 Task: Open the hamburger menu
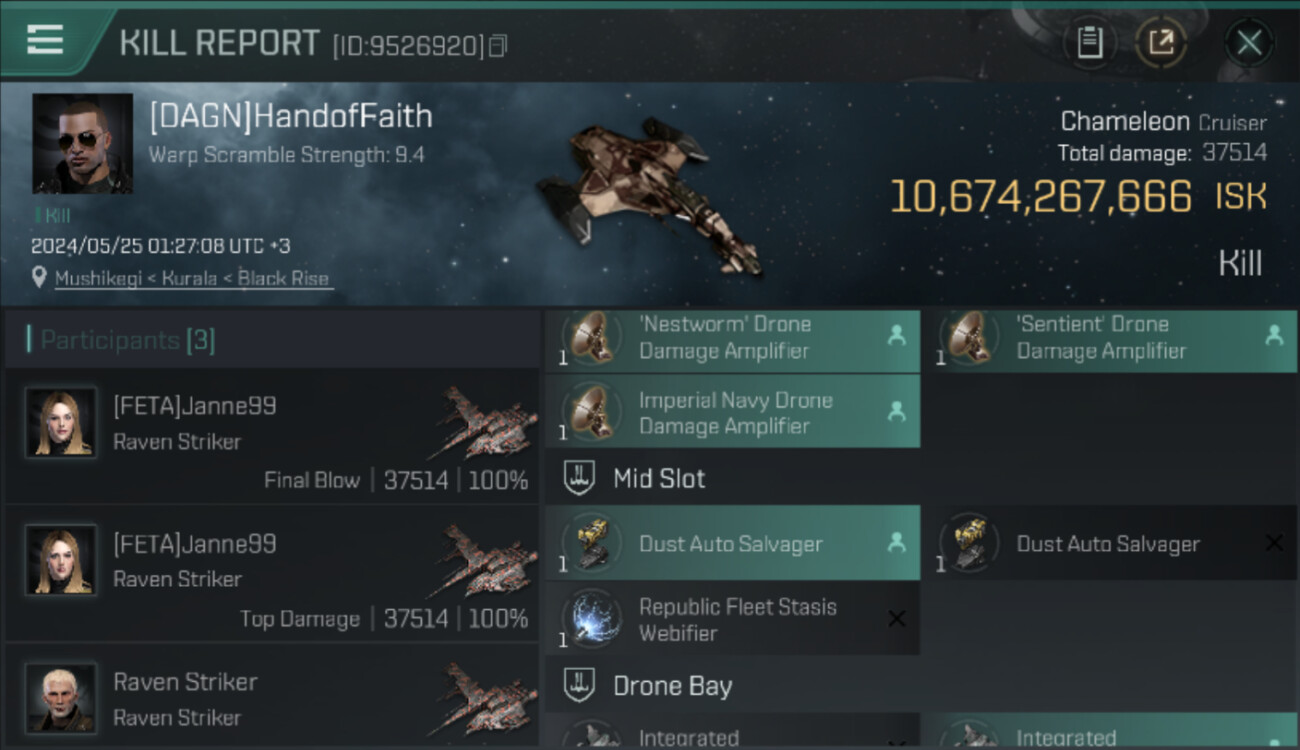click(x=45, y=40)
